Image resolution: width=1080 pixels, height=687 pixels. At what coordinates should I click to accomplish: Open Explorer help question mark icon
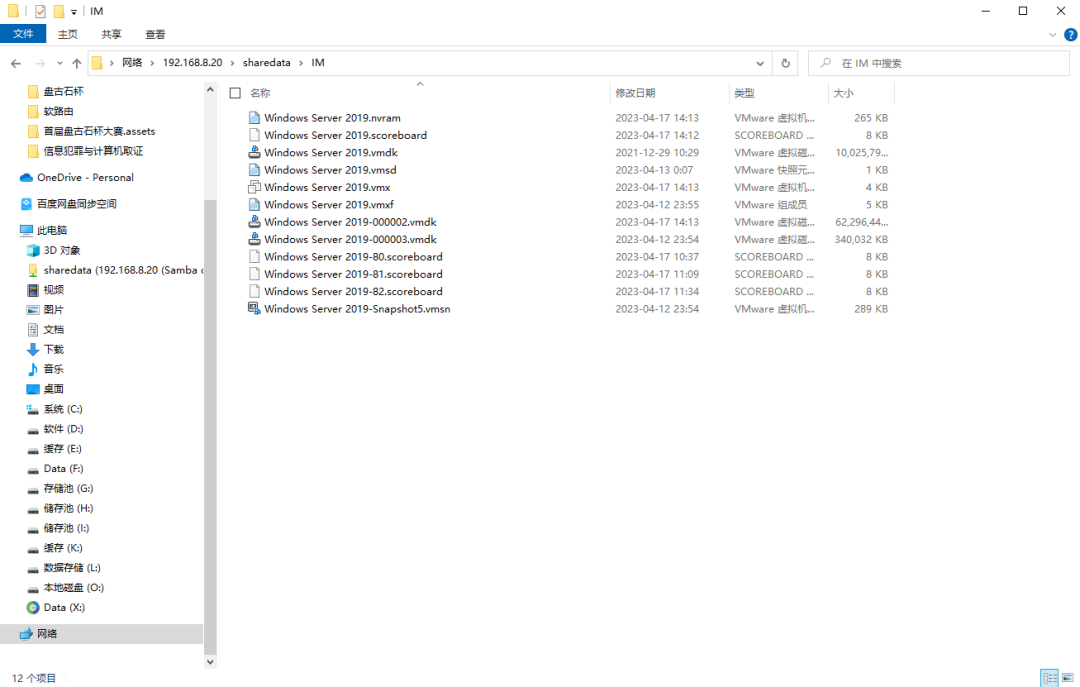1070,34
